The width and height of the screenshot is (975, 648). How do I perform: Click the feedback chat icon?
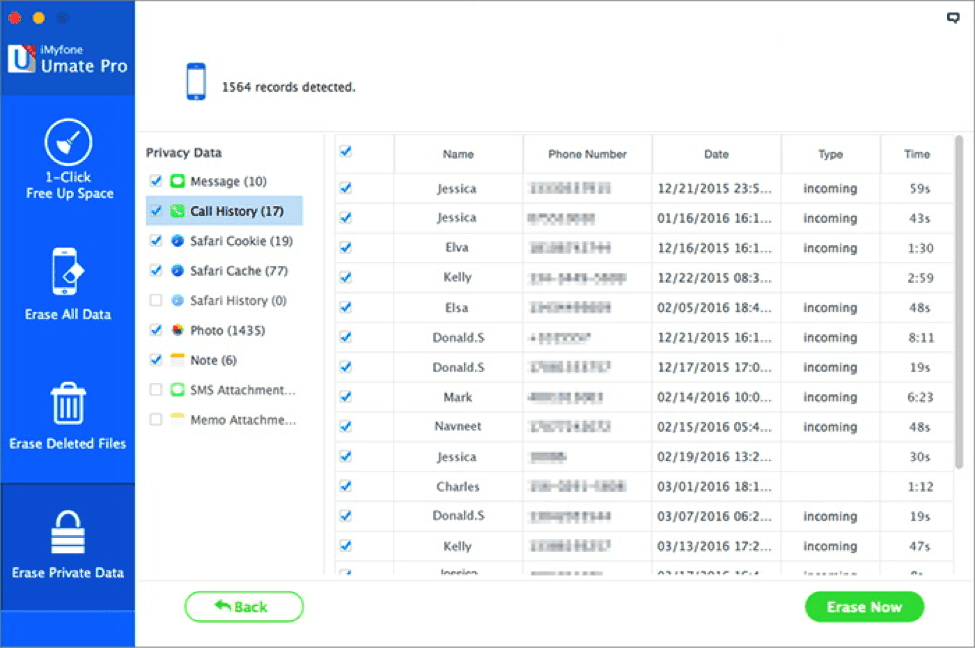tap(953, 17)
